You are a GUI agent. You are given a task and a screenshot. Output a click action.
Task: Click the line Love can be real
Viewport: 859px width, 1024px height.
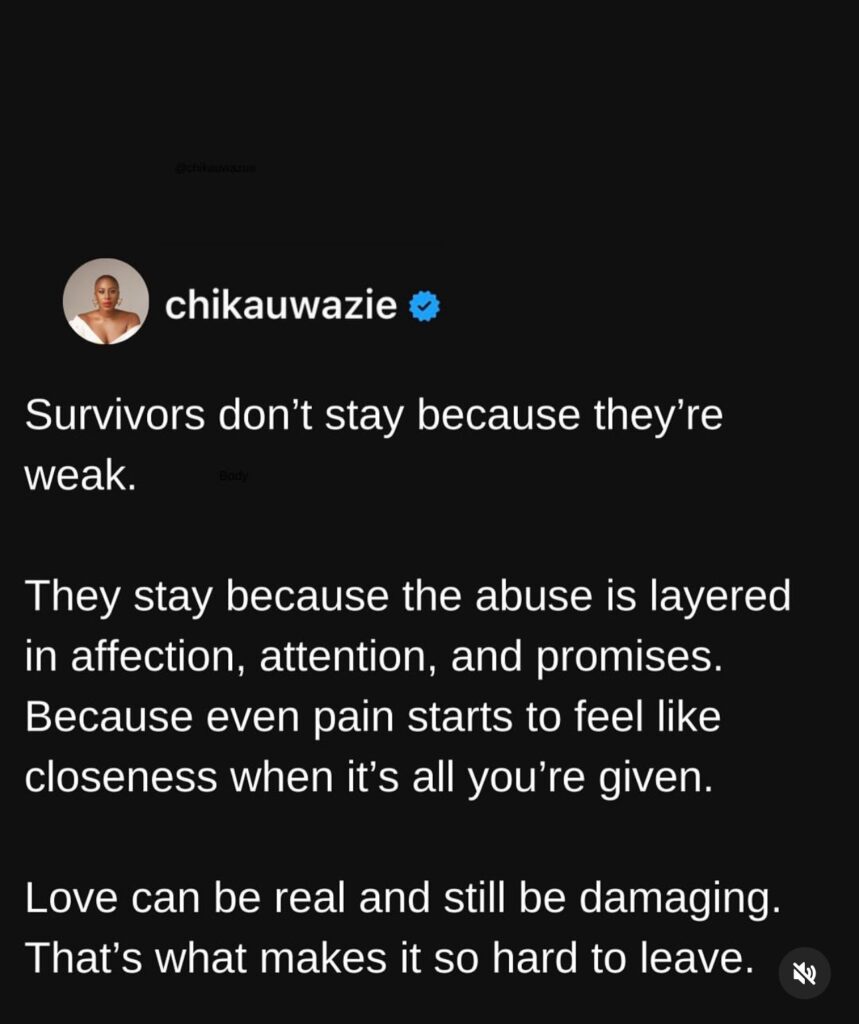click(x=402, y=898)
